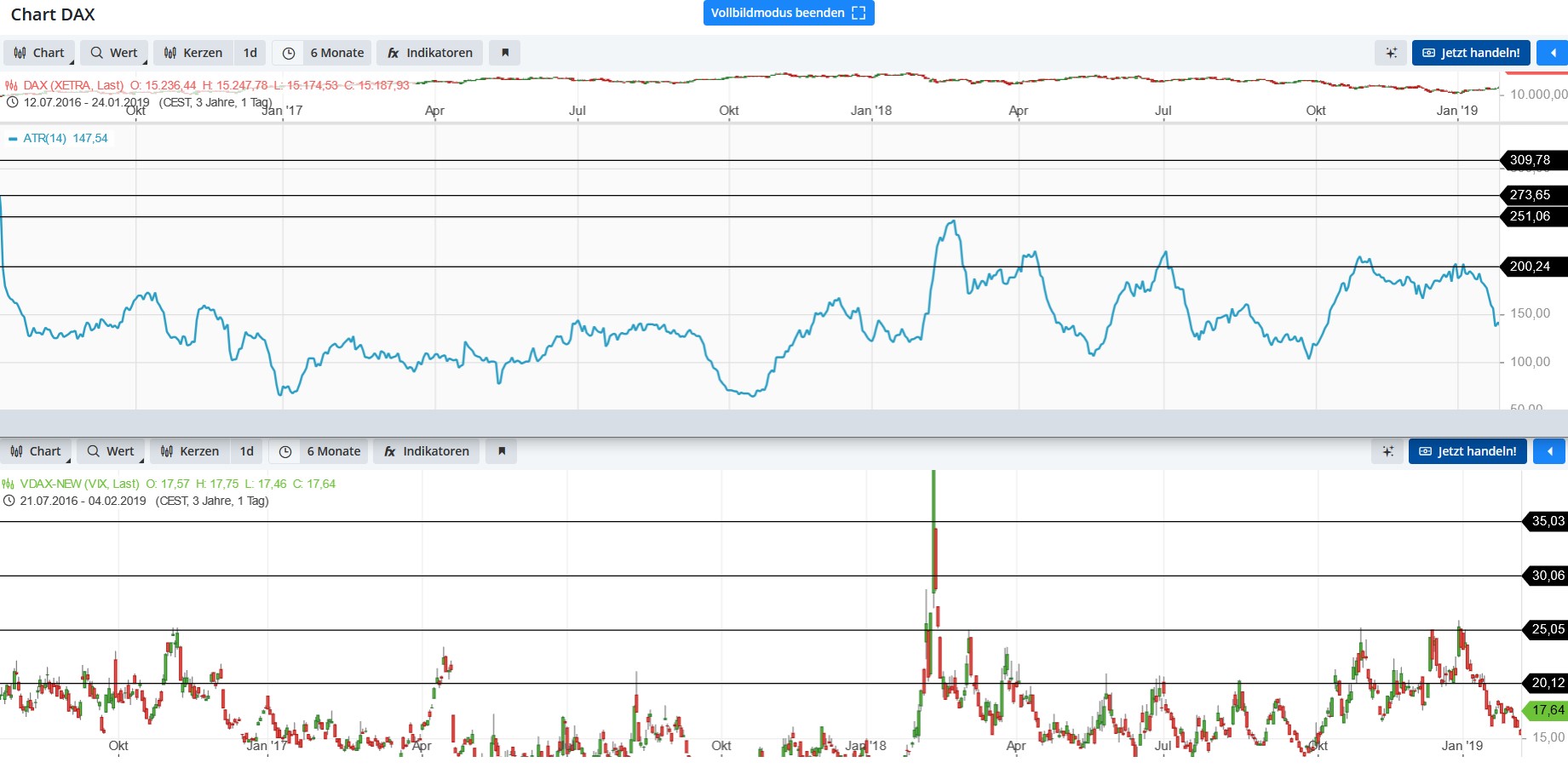Click sparkle icon in lower chart toolbar
The width and height of the screenshot is (1568, 768).
click(x=1387, y=451)
